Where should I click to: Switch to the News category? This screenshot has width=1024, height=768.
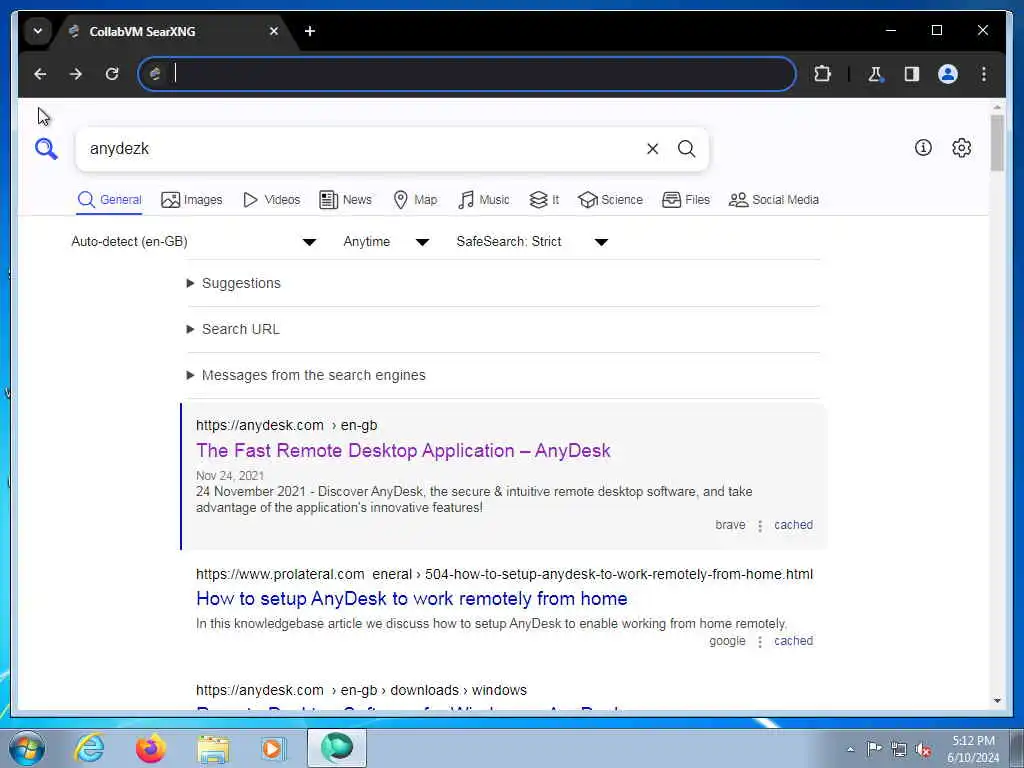click(x=345, y=200)
